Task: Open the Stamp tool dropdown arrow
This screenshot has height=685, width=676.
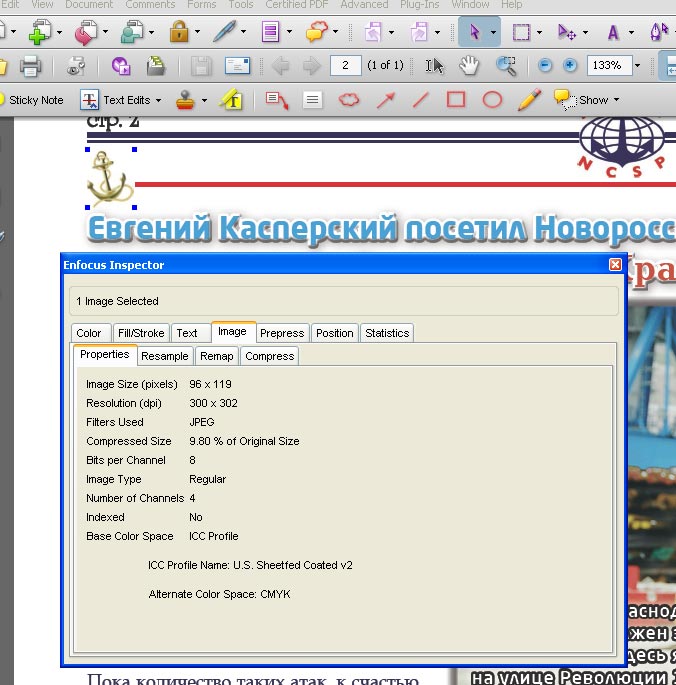Action: (204, 100)
